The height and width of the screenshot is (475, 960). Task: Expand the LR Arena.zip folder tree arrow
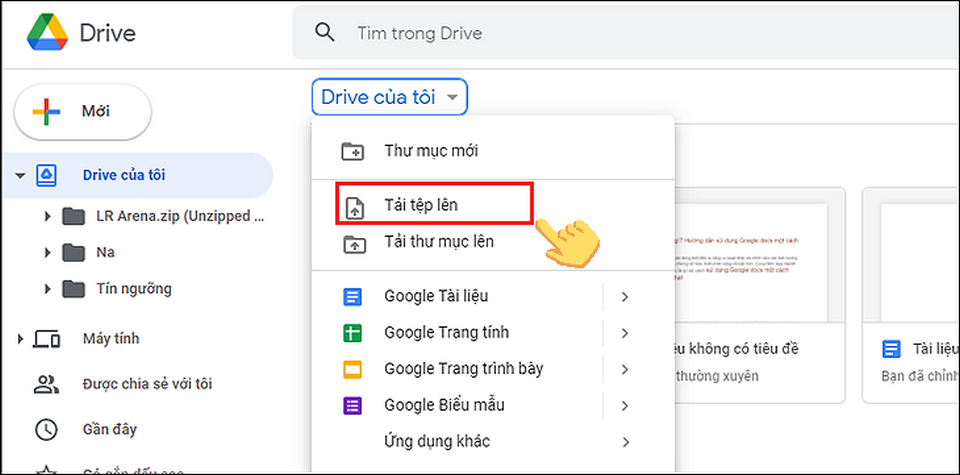coord(48,216)
